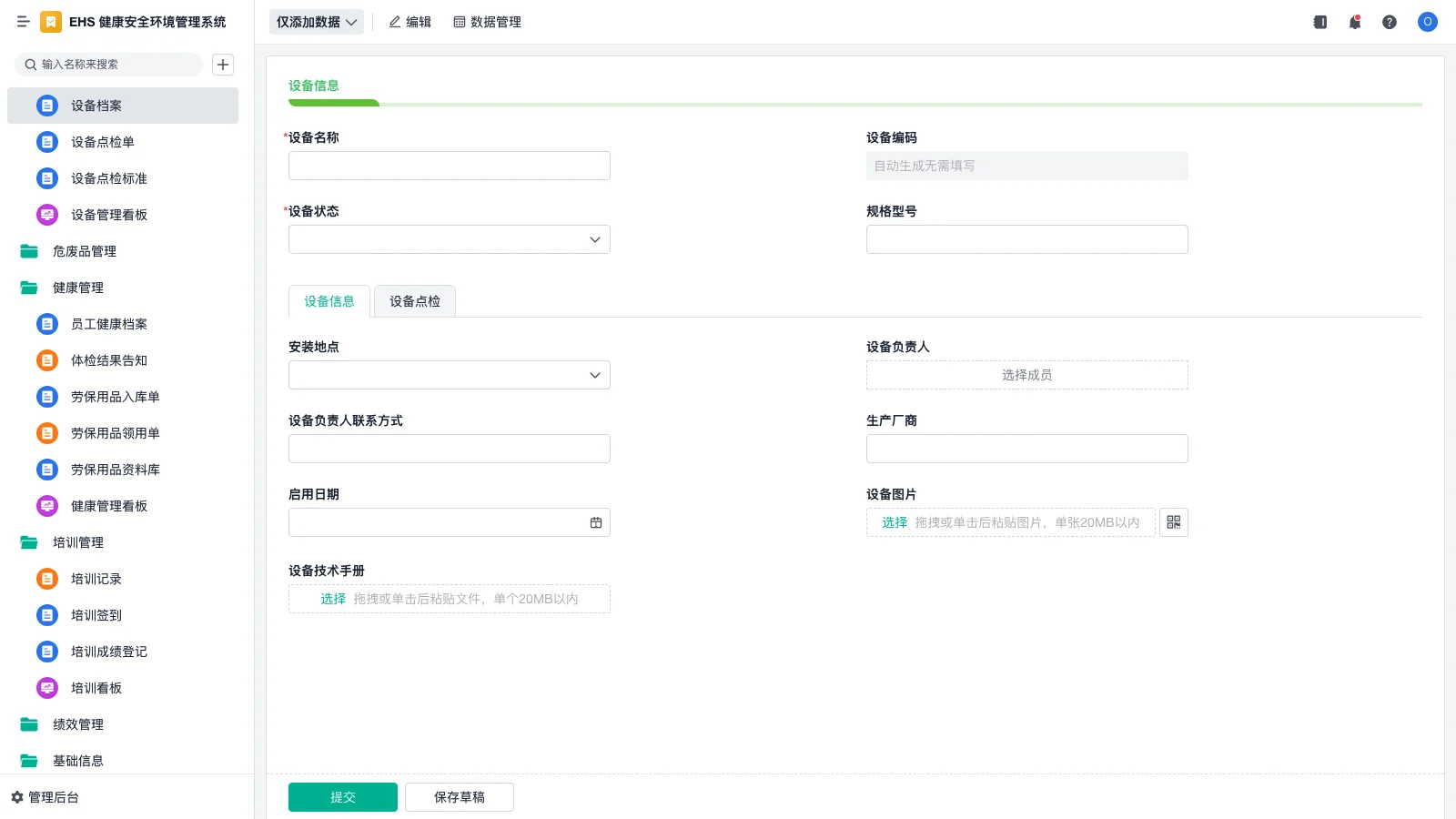Click the 设备管理看板 dashboard icon in sidebar

pyautogui.click(x=46, y=215)
